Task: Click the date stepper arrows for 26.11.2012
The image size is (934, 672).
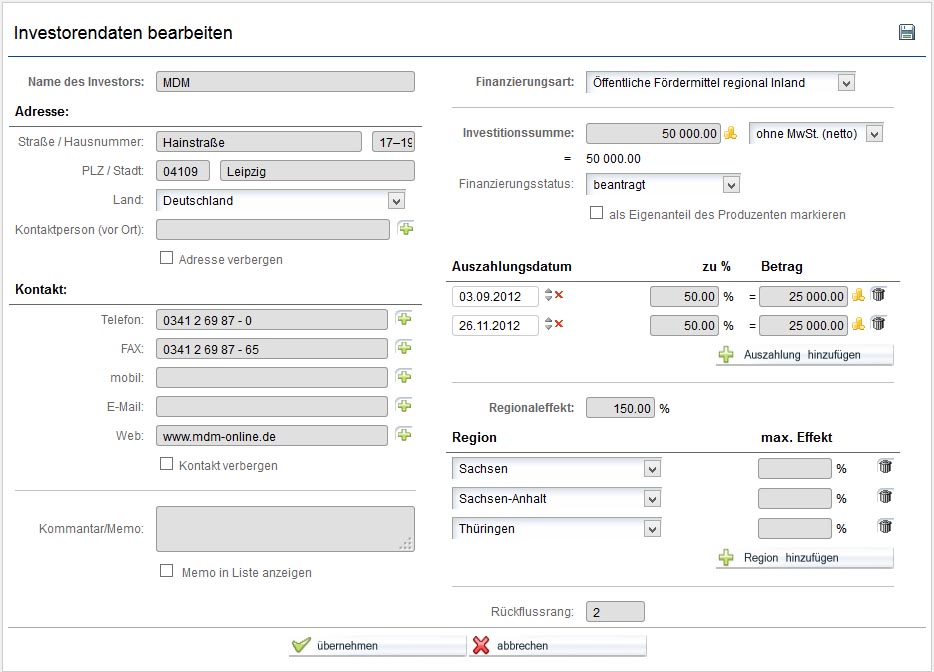Action: [x=548, y=324]
